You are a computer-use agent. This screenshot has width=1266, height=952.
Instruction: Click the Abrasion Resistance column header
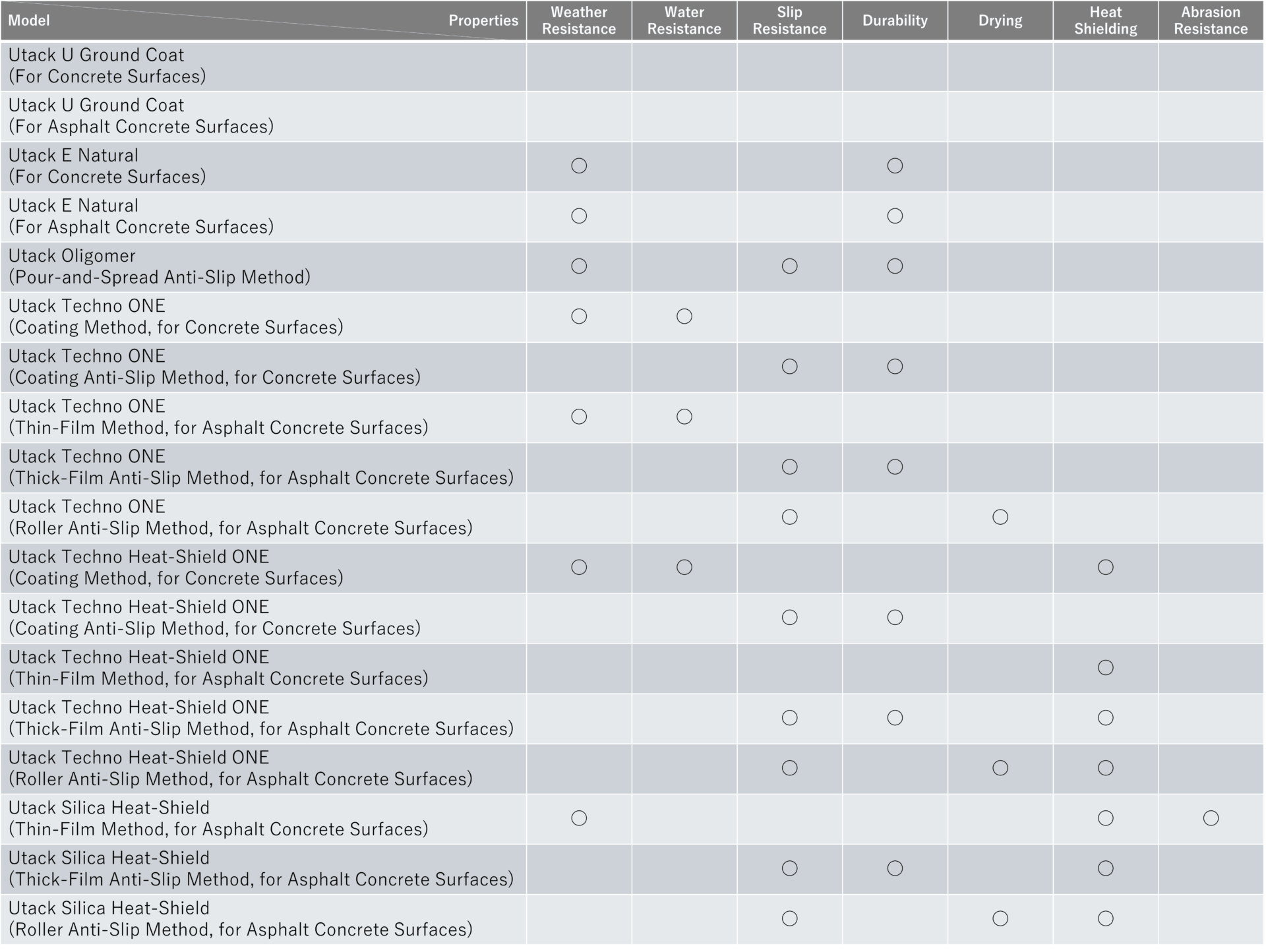pos(1211,20)
